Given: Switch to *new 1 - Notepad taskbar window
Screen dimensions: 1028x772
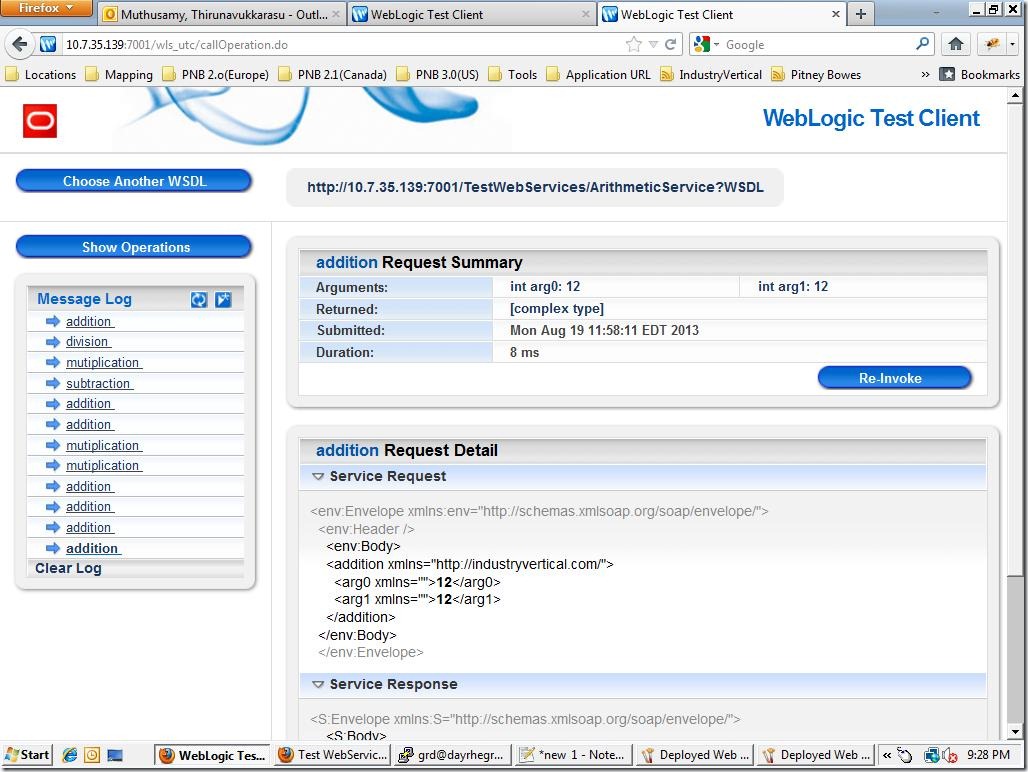Looking at the screenshot, I should tap(574, 755).
